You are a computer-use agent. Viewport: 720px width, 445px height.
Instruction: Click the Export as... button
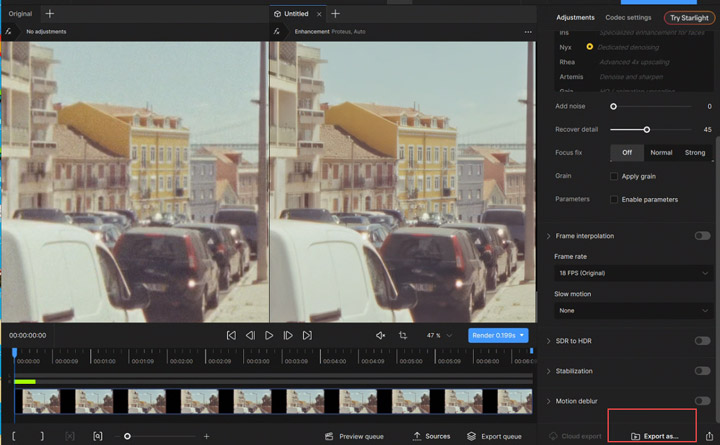(x=654, y=436)
